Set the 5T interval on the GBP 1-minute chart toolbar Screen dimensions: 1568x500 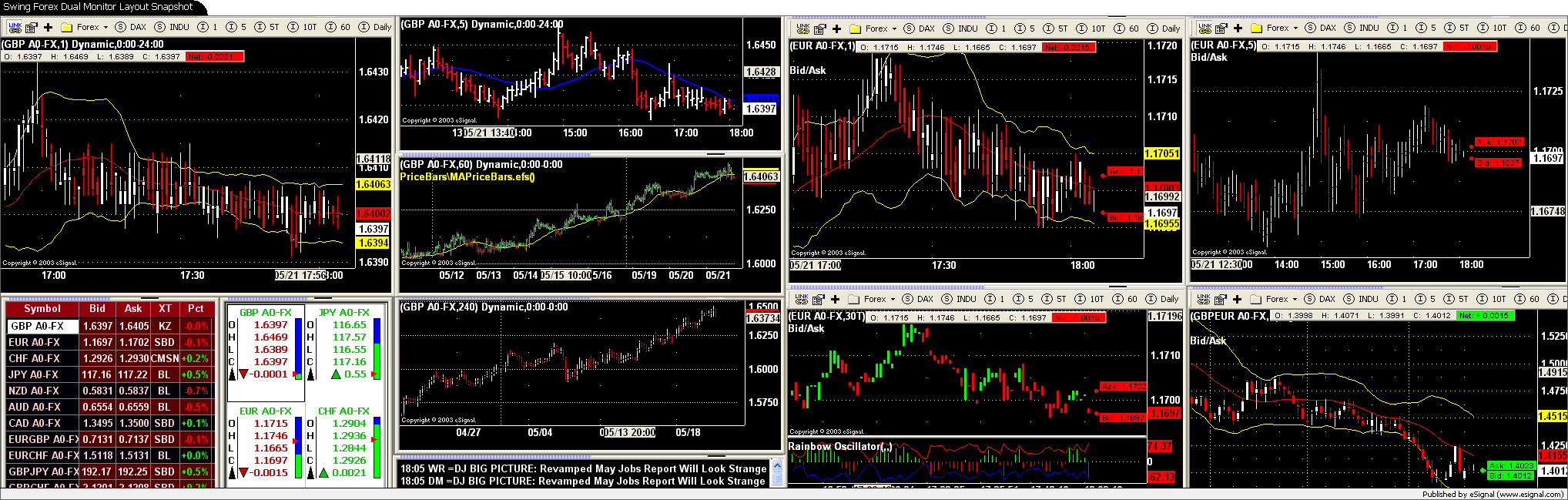266,27
